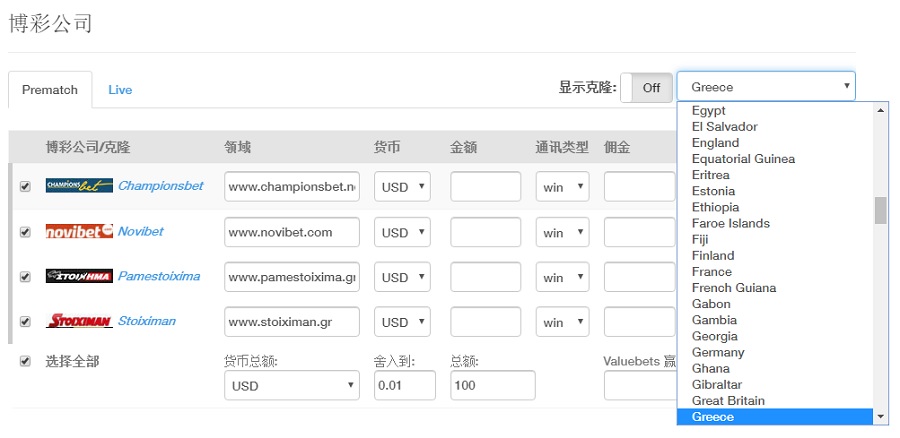This screenshot has width=900, height=438.
Task: Choose Fiji from the list
Action: point(775,239)
